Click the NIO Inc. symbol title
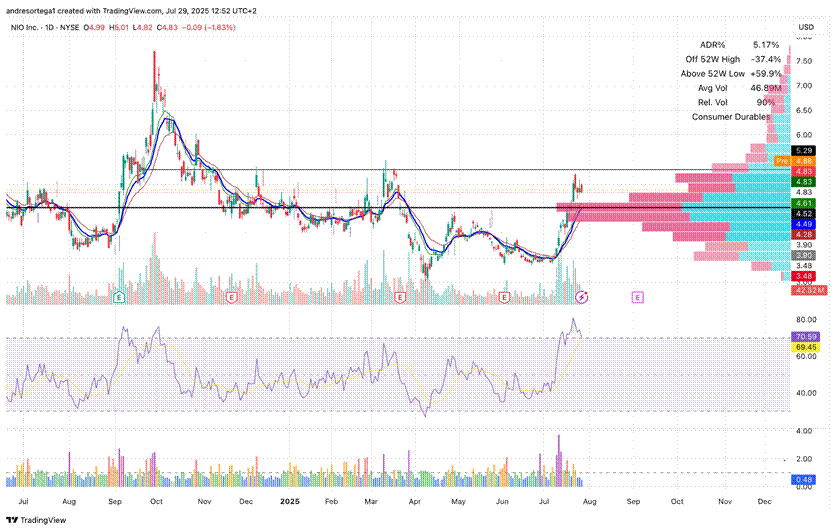The image size is (836, 531). [x=25, y=27]
